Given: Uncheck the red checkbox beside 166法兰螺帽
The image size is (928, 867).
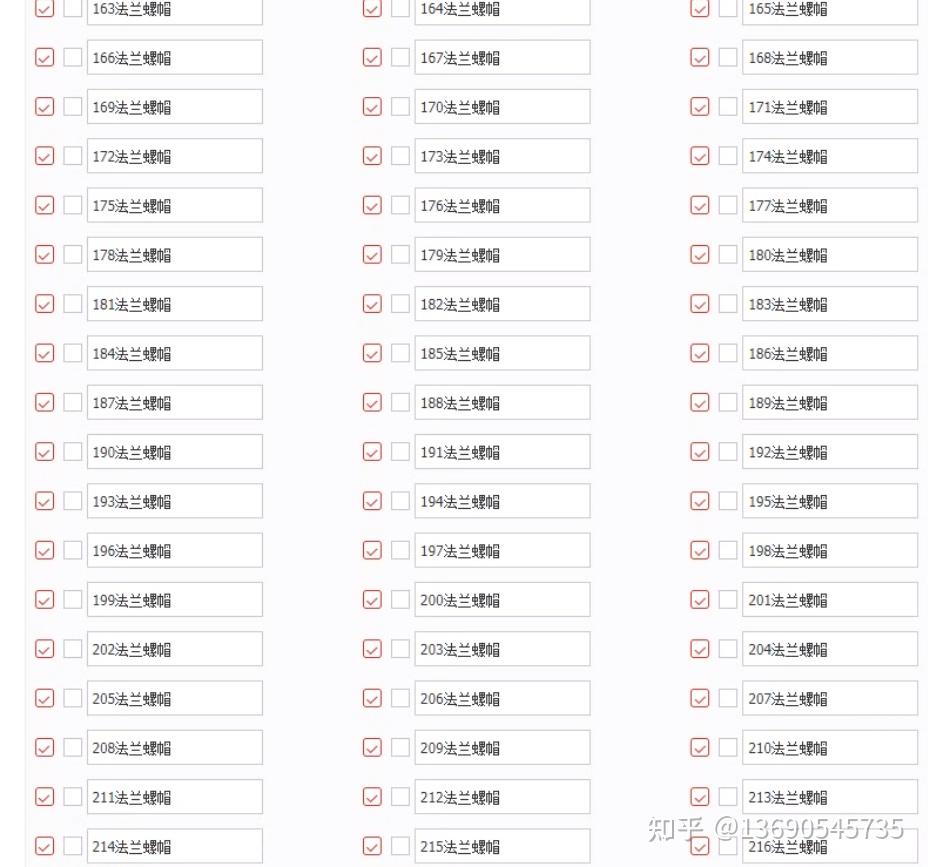Looking at the screenshot, I should click(x=44, y=57).
